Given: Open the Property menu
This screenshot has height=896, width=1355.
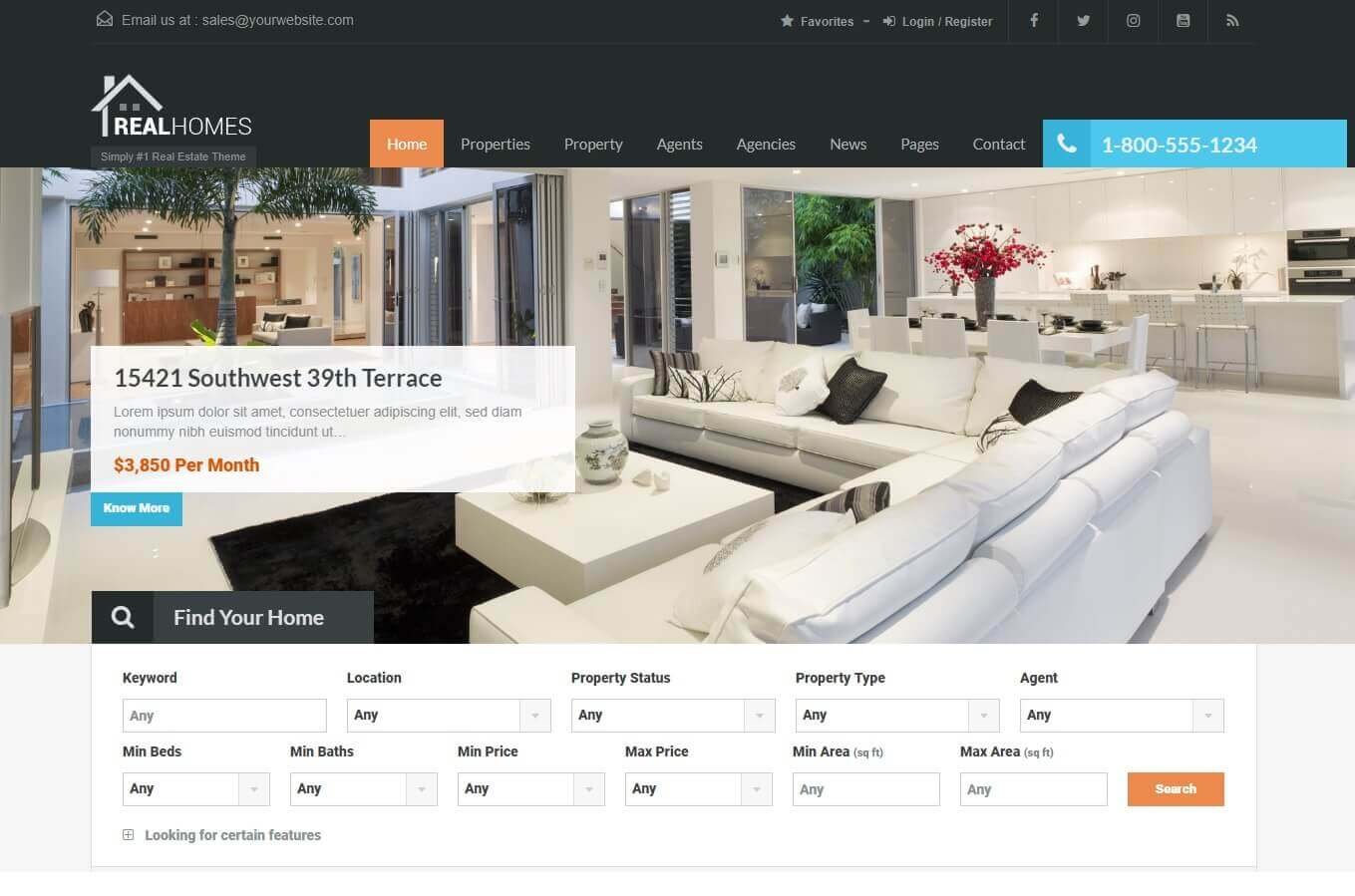Looking at the screenshot, I should [x=593, y=144].
